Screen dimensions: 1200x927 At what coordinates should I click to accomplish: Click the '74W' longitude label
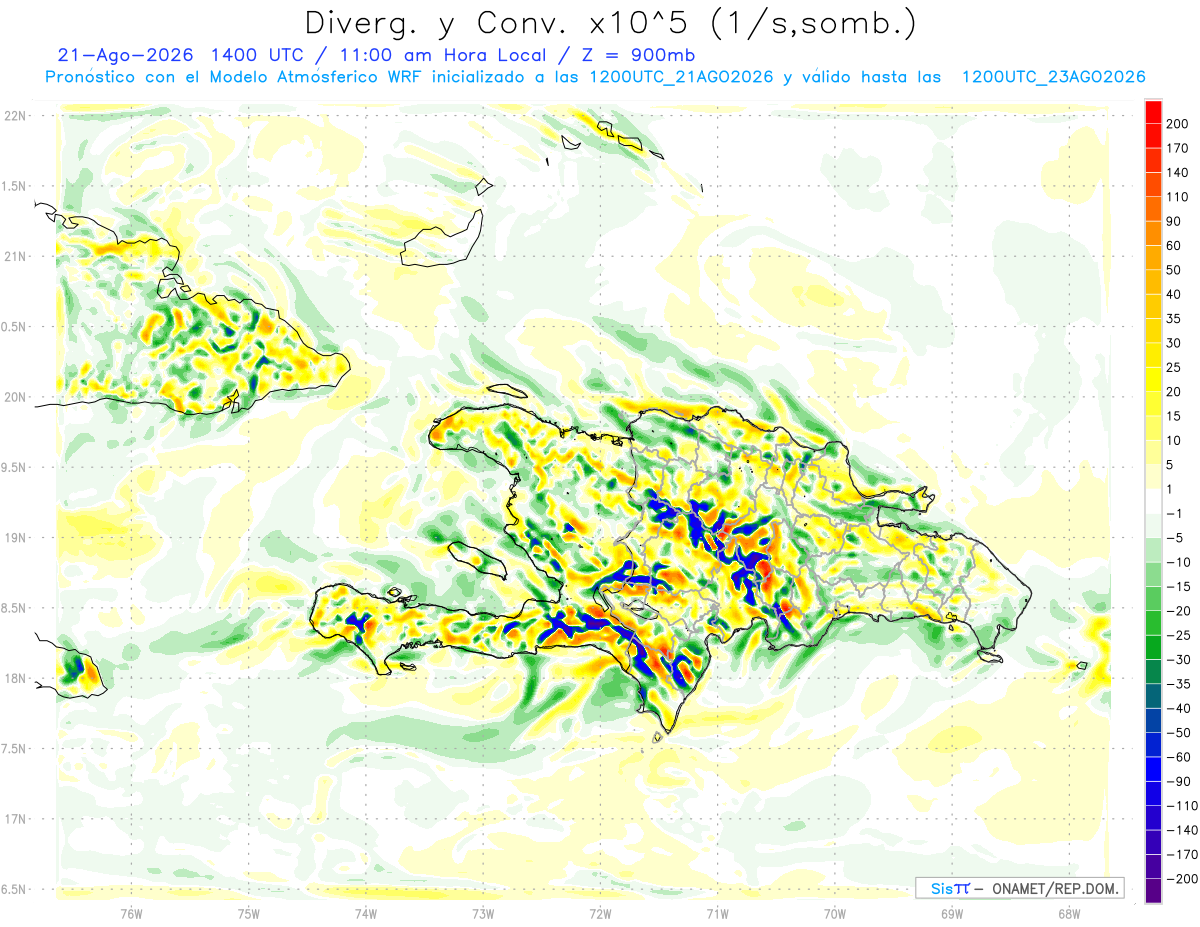(366, 913)
